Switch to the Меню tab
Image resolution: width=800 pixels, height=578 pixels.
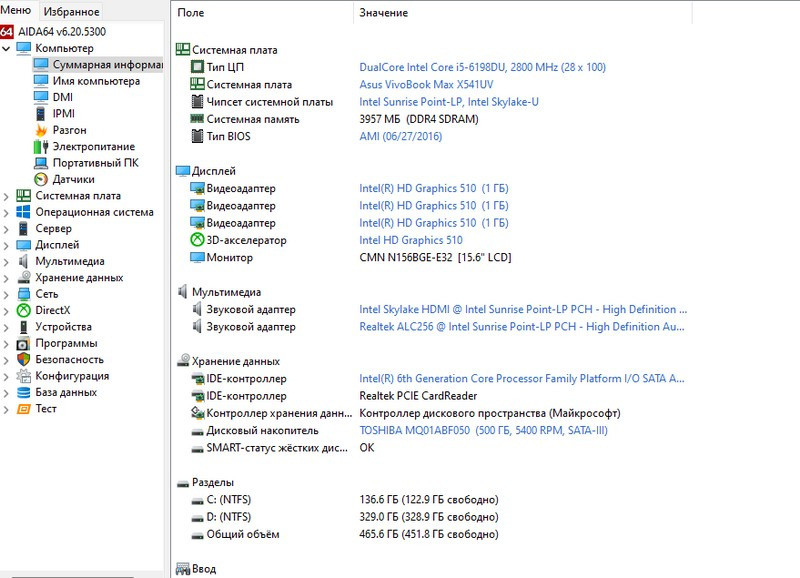tap(16, 11)
